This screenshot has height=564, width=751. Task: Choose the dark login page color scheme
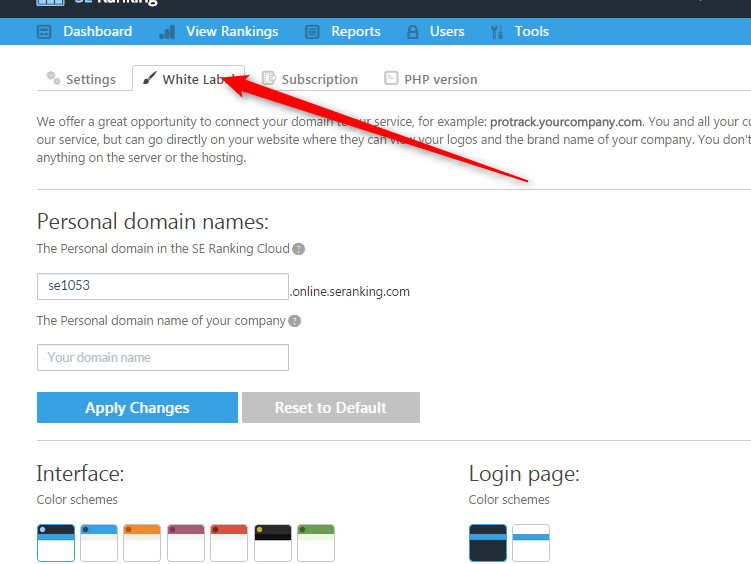coord(488,543)
